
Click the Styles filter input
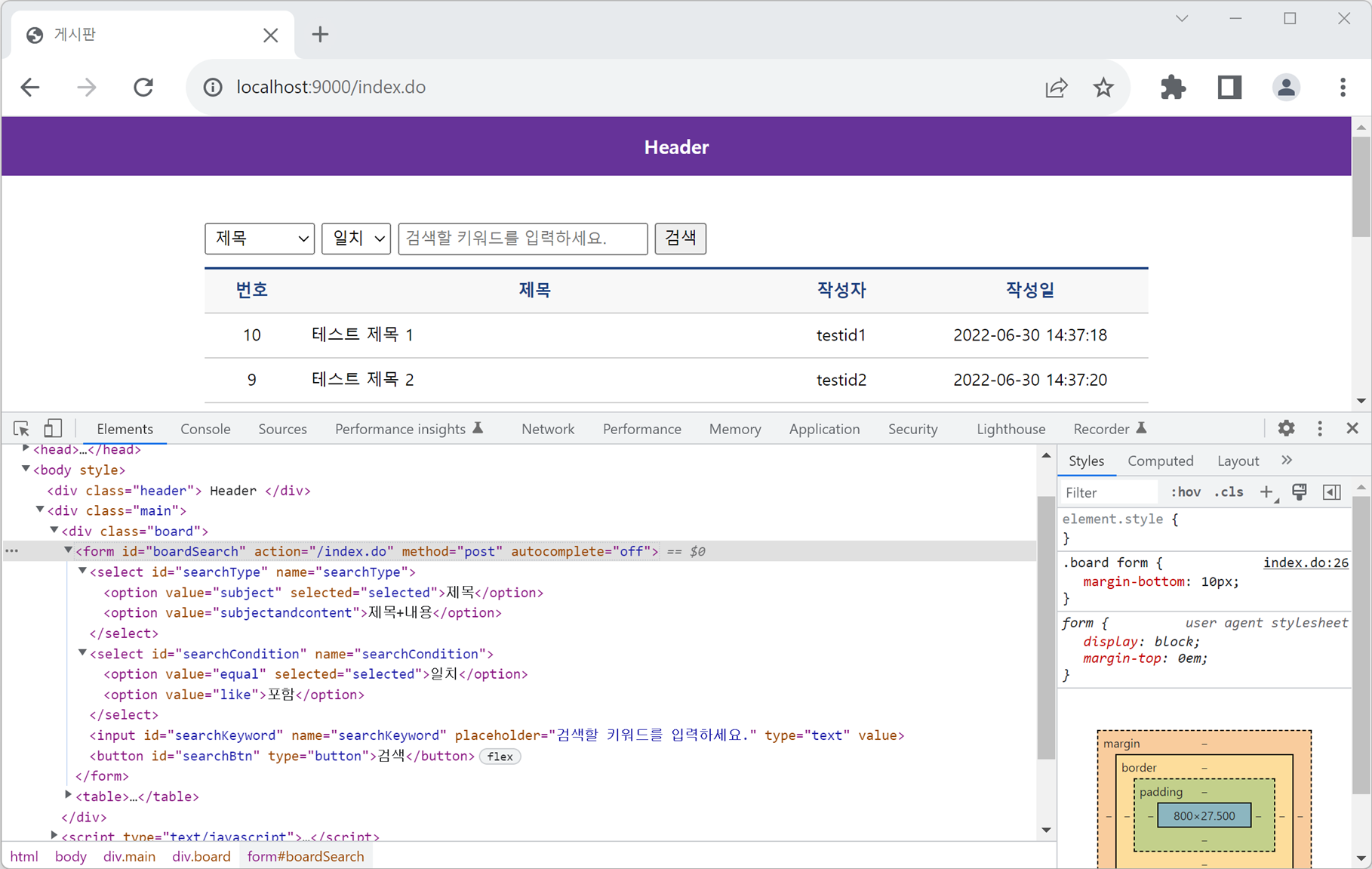(x=1107, y=492)
